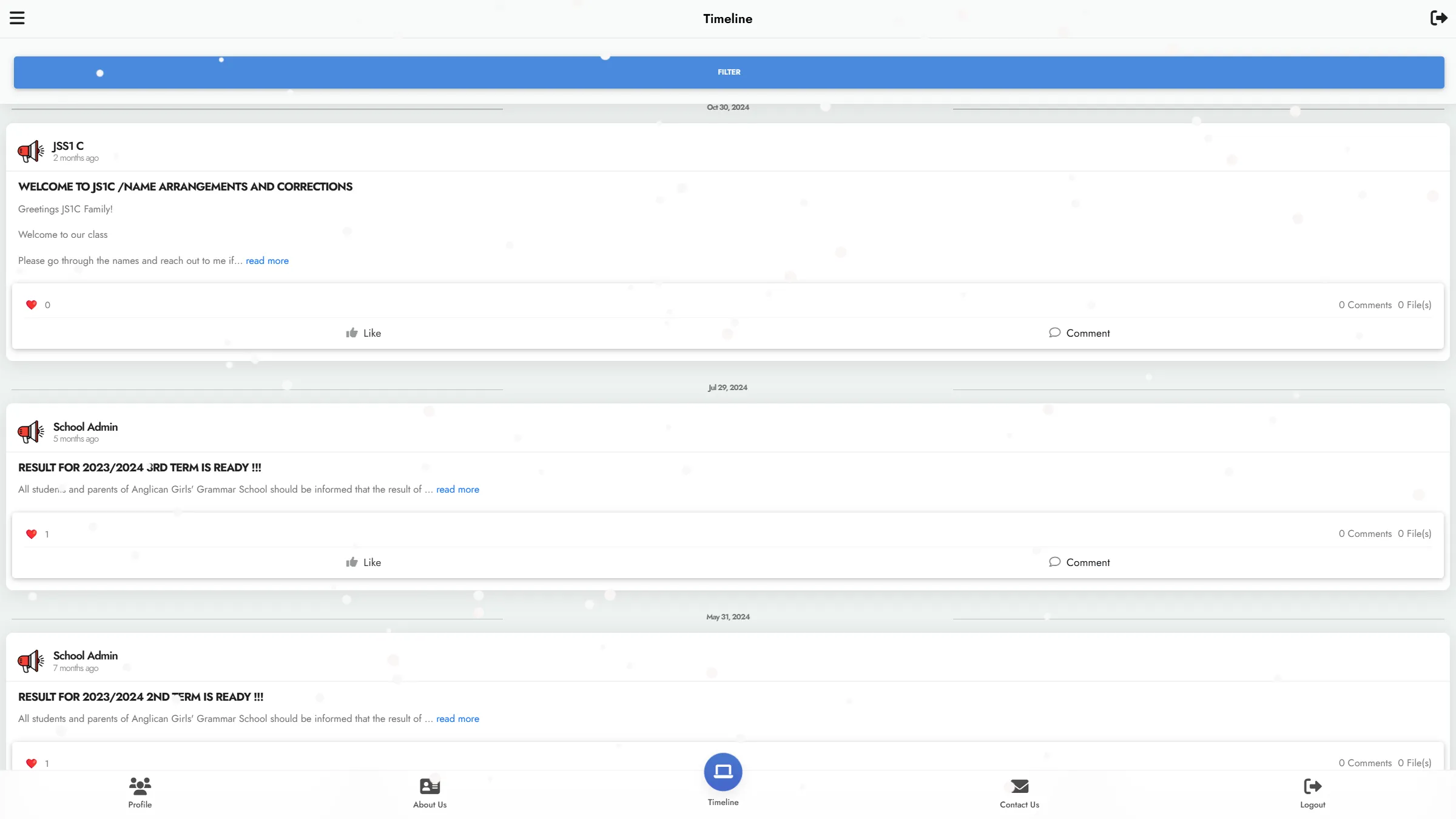
Task: Click '0 Comments' on 2ND TERM result post
Action: pos(1365,763)
